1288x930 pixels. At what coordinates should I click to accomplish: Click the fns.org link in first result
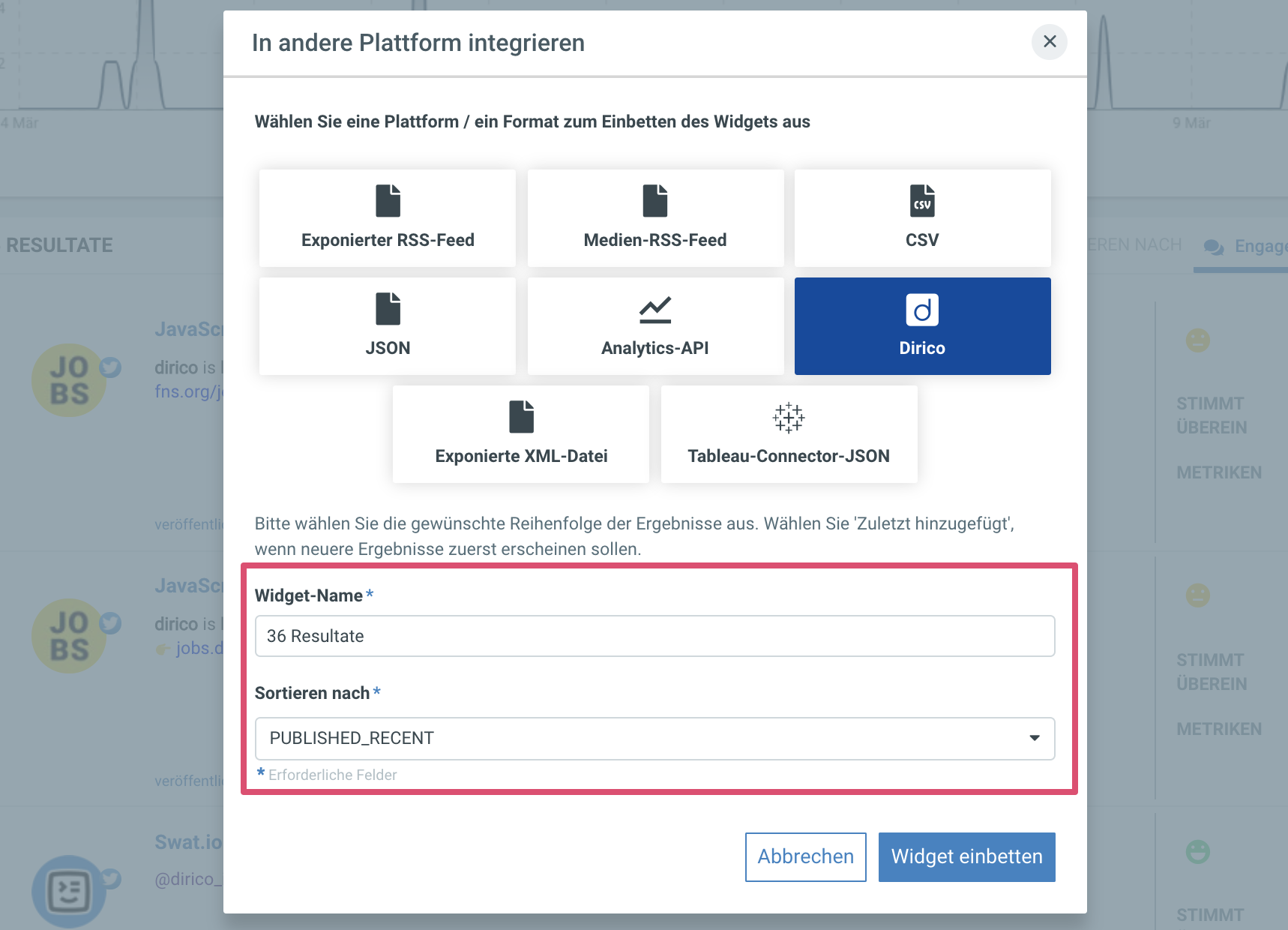189,391
